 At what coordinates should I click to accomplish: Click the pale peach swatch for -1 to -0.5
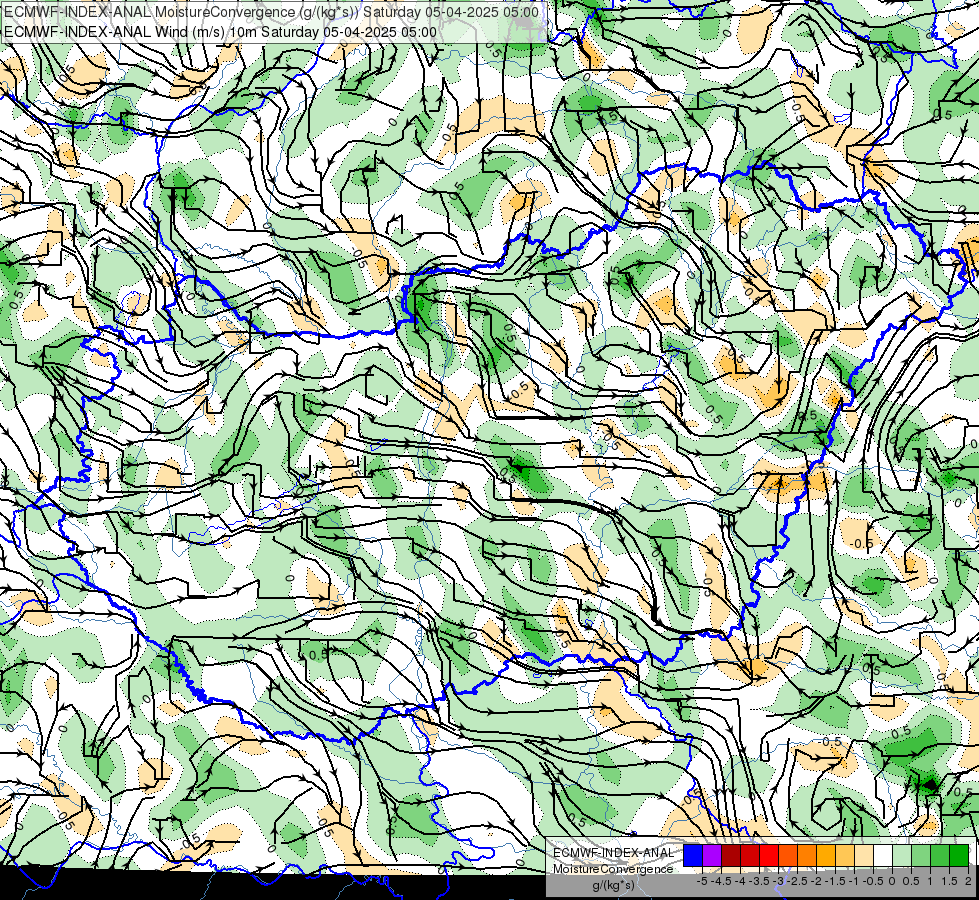click(x=864, y=856)
